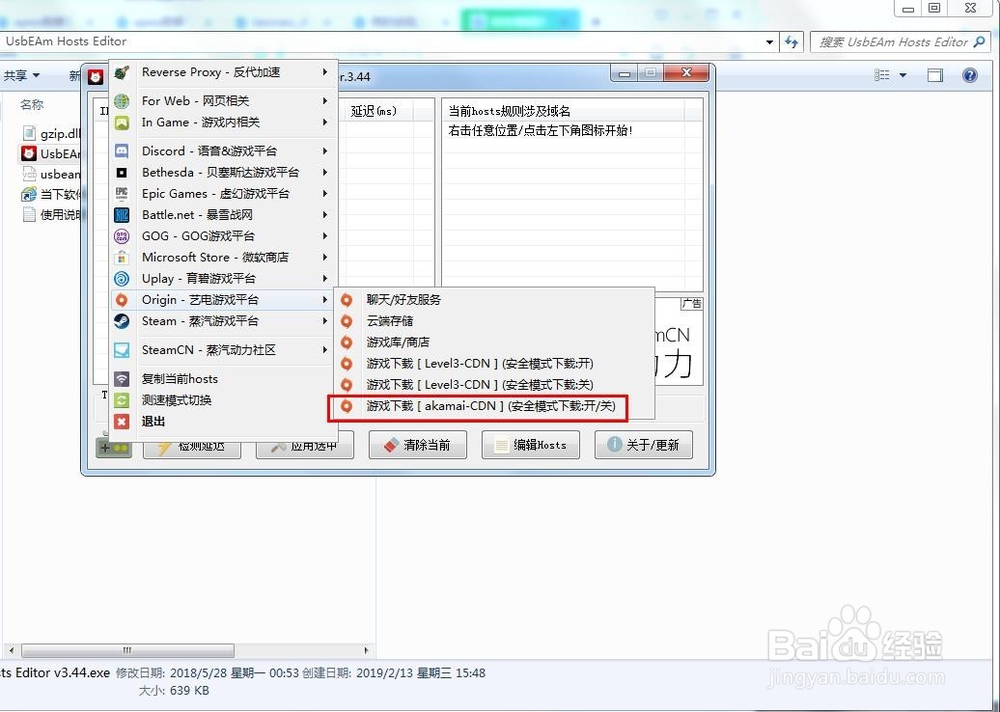Screen dimensions: 1000x712
Task: Click the Origin icon beside 云端存储
Action: pyautogui.click(x=346, y=321)
